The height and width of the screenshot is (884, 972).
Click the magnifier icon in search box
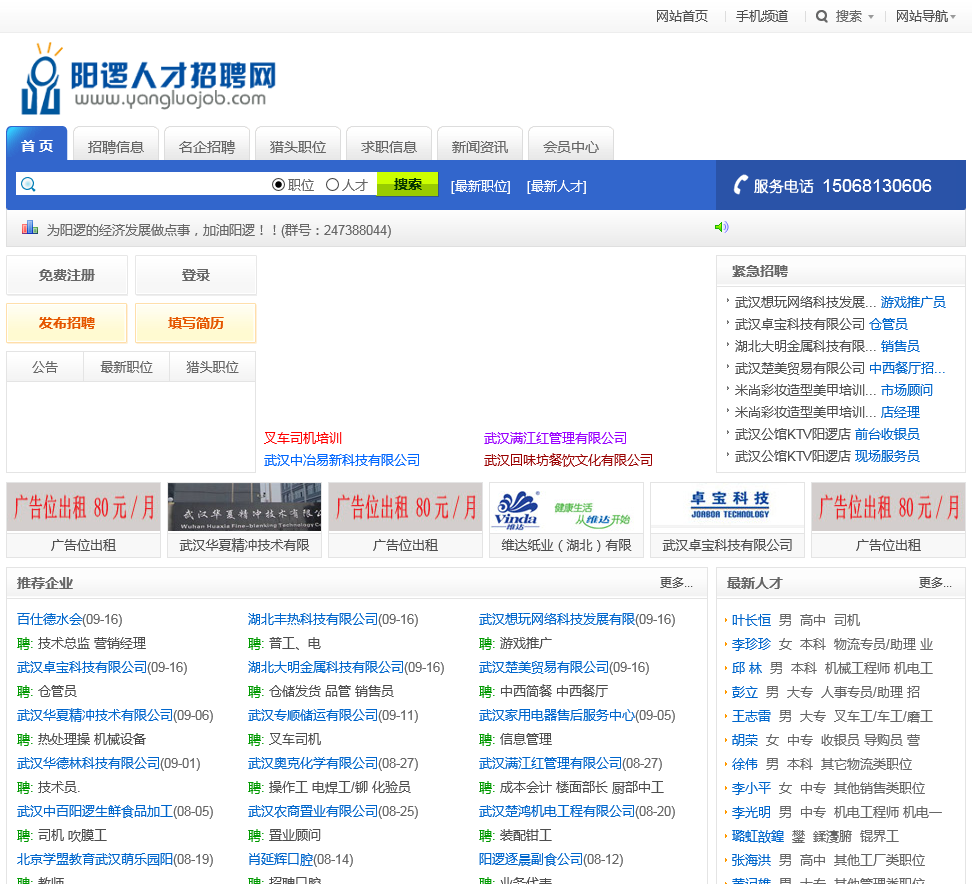click(x=28, y=185)
